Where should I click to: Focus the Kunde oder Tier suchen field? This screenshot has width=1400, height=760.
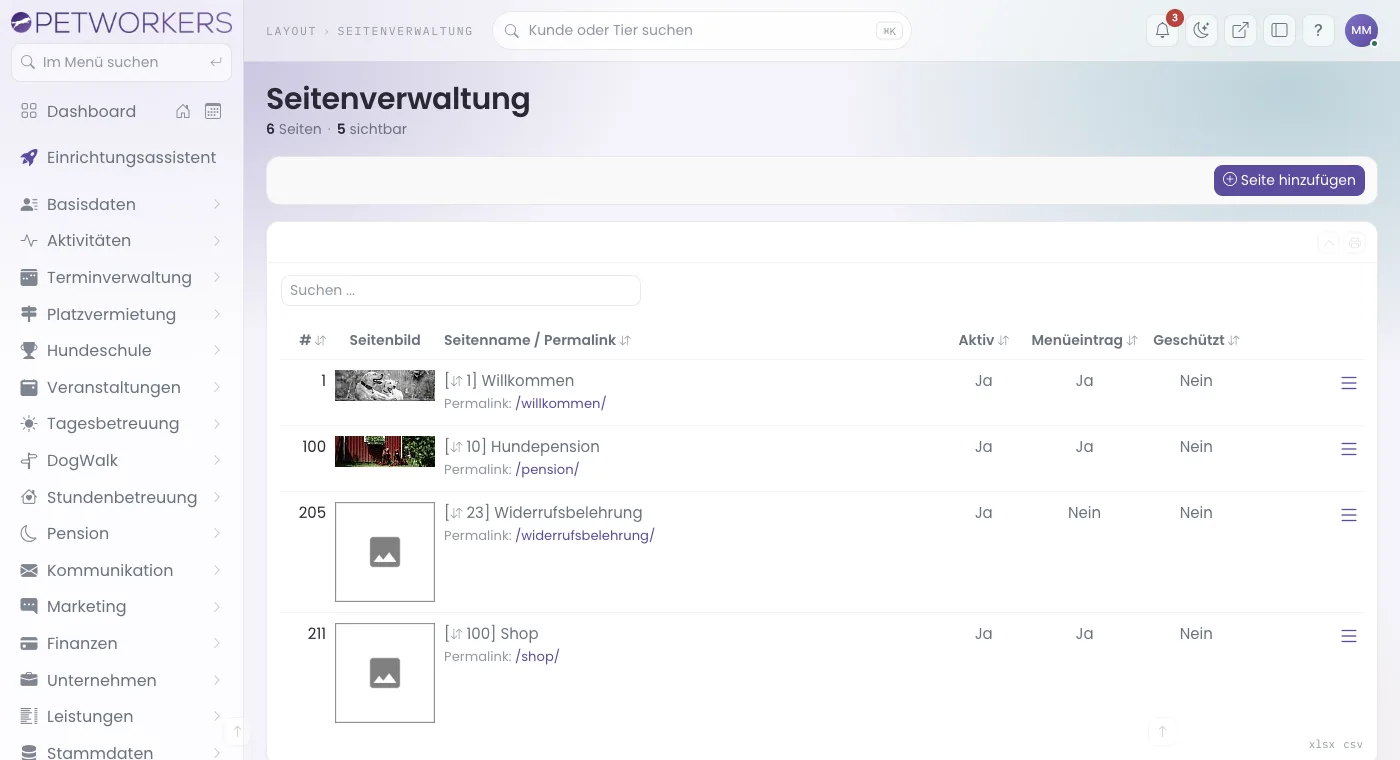[701, 30]
